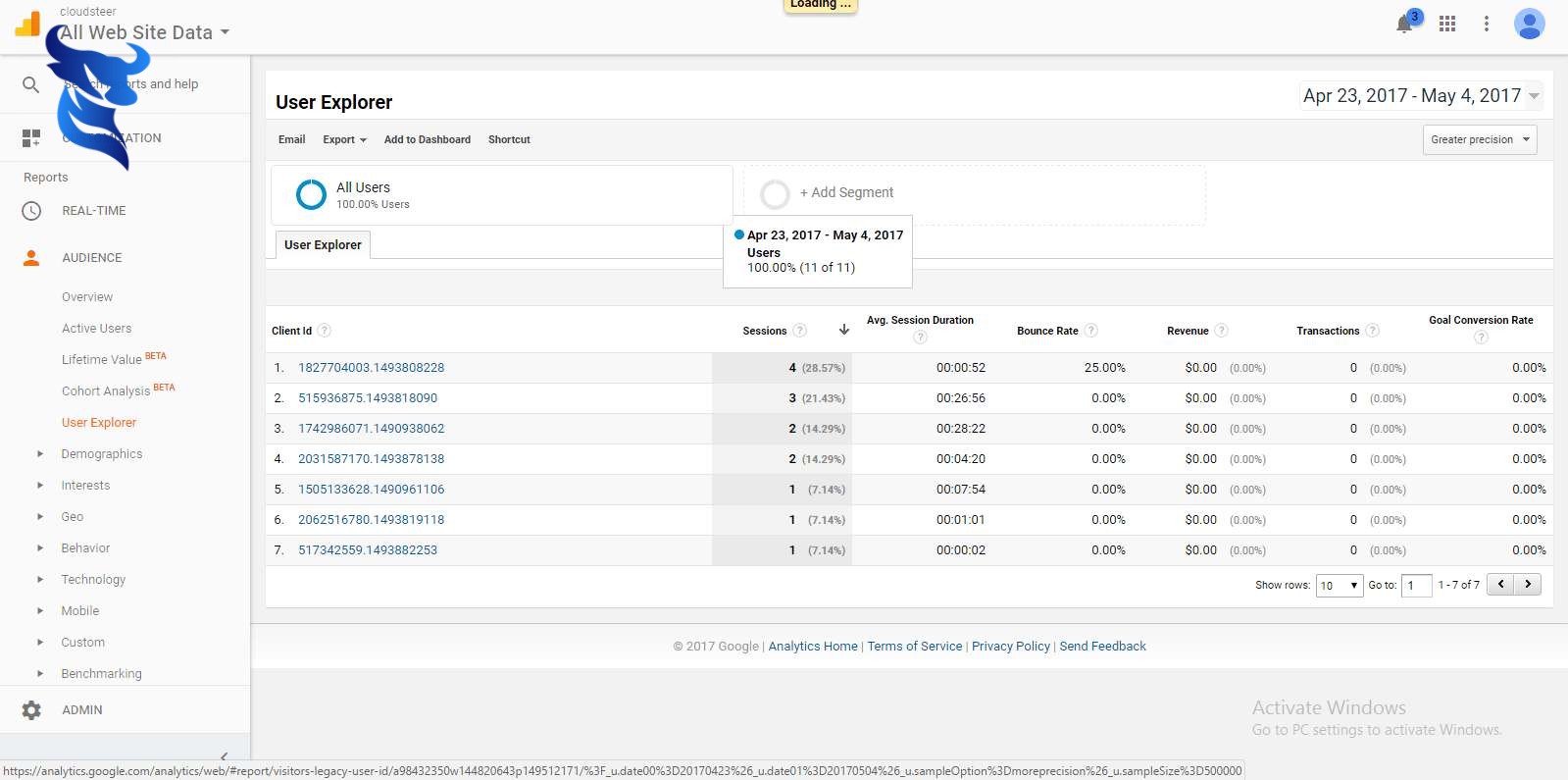Open client 517342559.1493882253
The image size is (1568, 780).
pyautogui.click(x=368, y=550)
